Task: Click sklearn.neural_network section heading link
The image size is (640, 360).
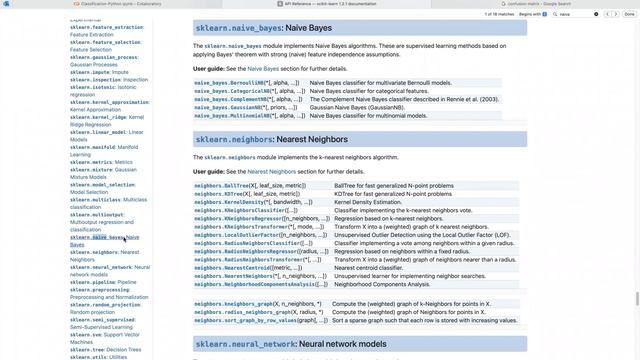Action: [245, 344]
